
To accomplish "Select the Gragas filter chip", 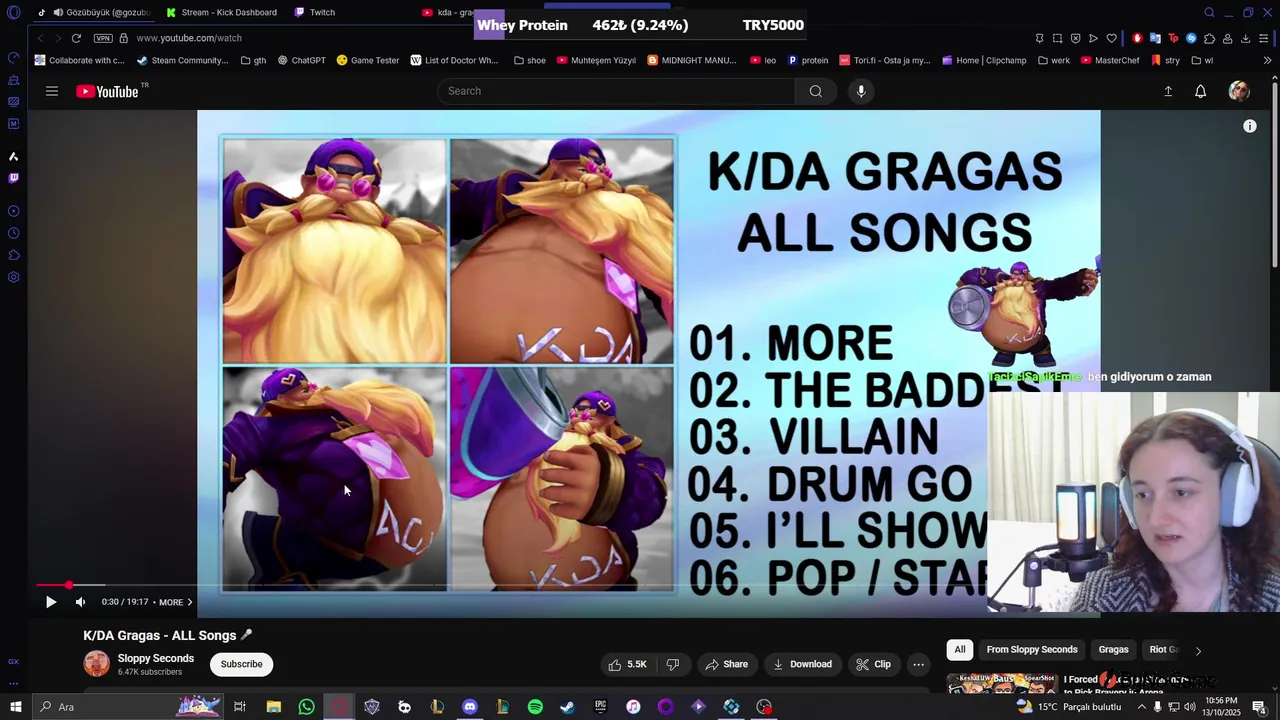I will [1113, 650].
